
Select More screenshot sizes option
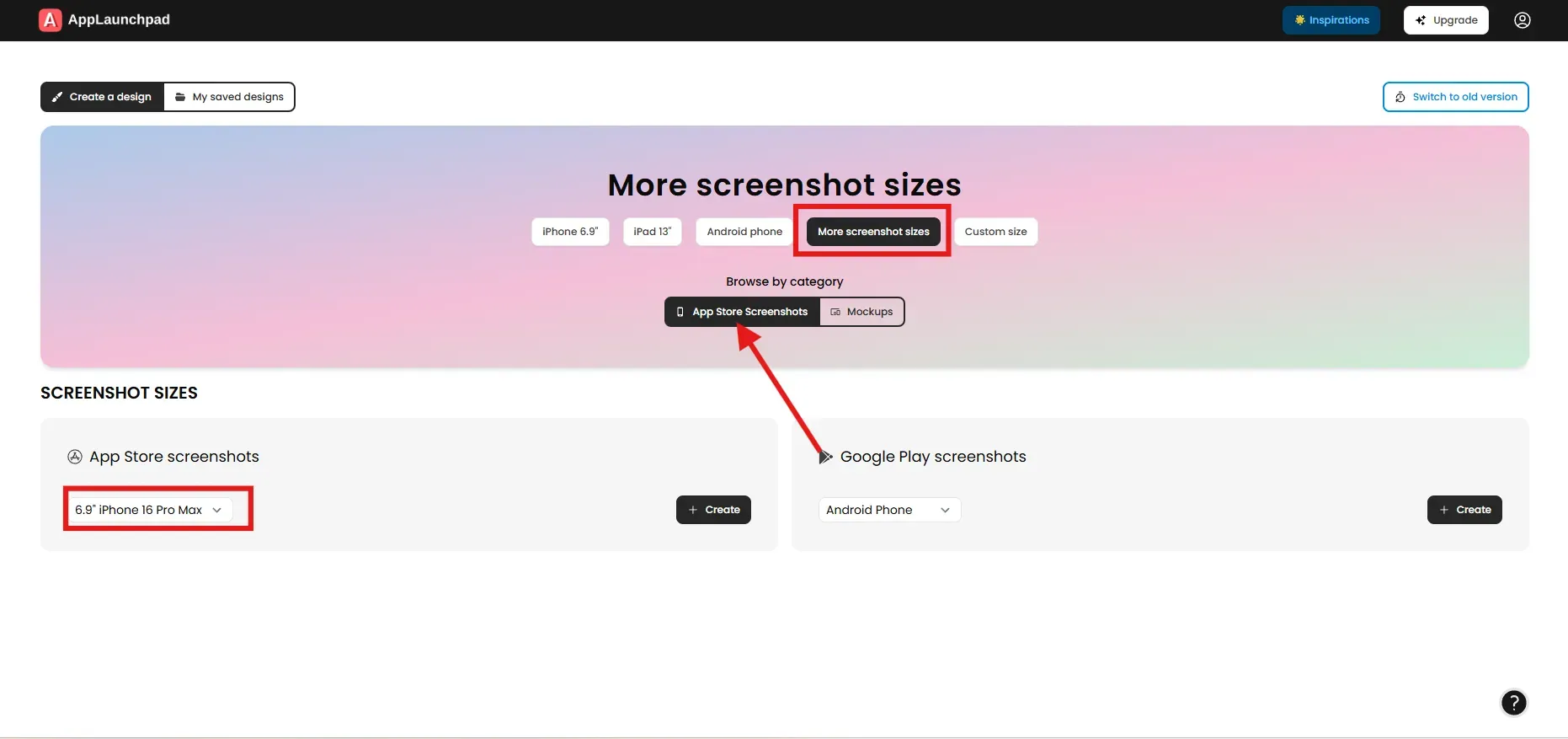(x=873, y=232)
